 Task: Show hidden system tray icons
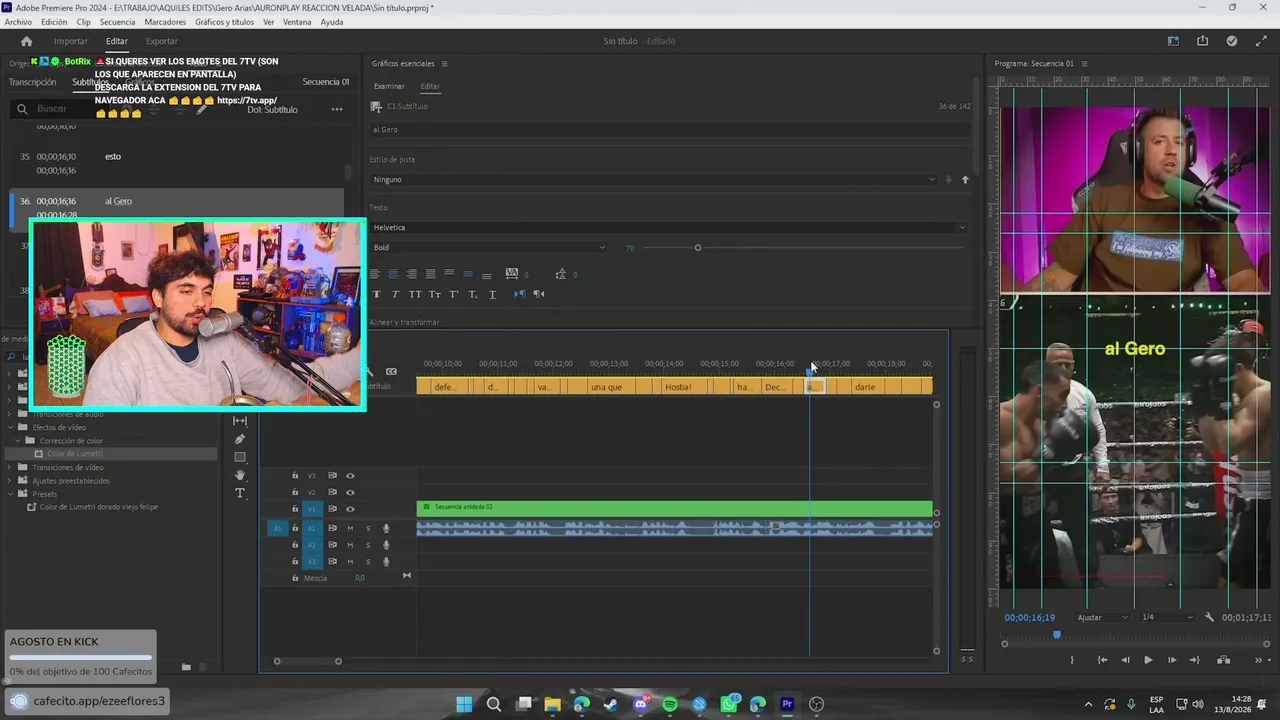tap(1089, 704)
